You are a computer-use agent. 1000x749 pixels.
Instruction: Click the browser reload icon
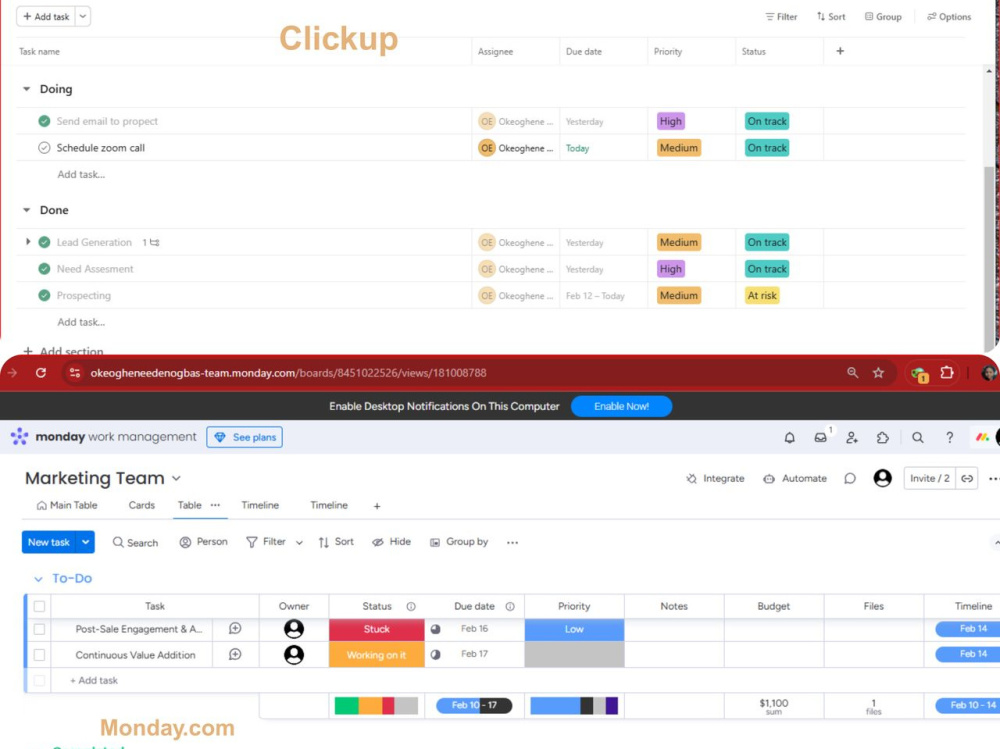click(41, 373)
